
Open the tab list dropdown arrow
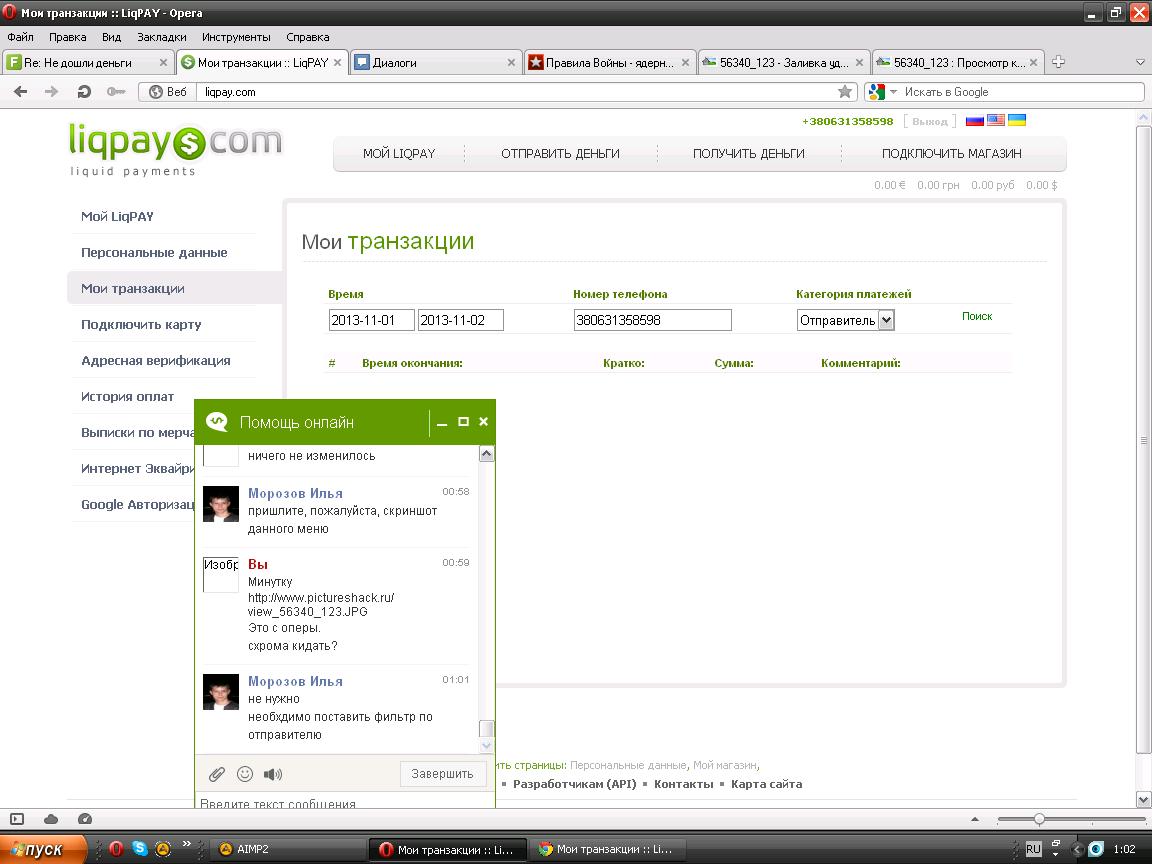(1140, 62)
